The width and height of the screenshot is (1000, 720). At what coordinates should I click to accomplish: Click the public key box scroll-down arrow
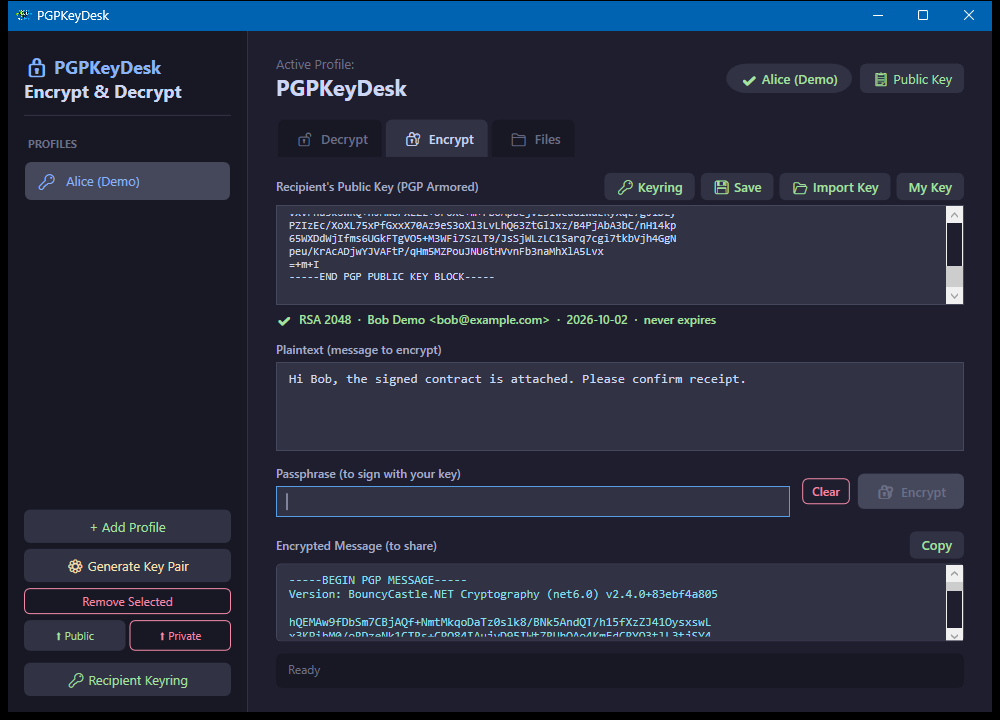point(955,295)
